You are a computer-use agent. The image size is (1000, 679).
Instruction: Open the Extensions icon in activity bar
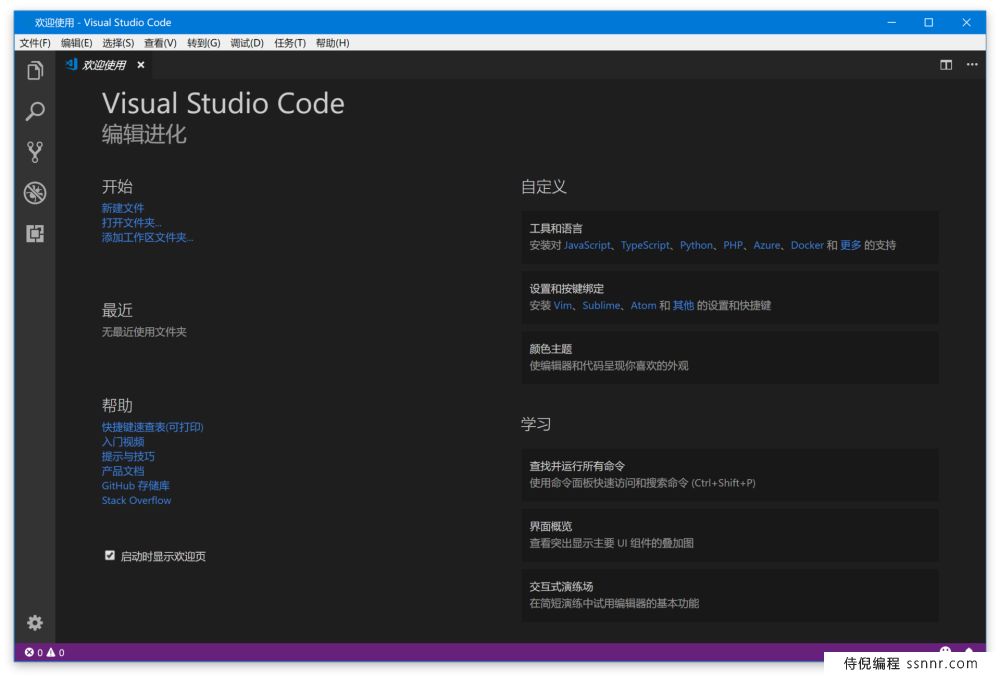coord(35,233)
